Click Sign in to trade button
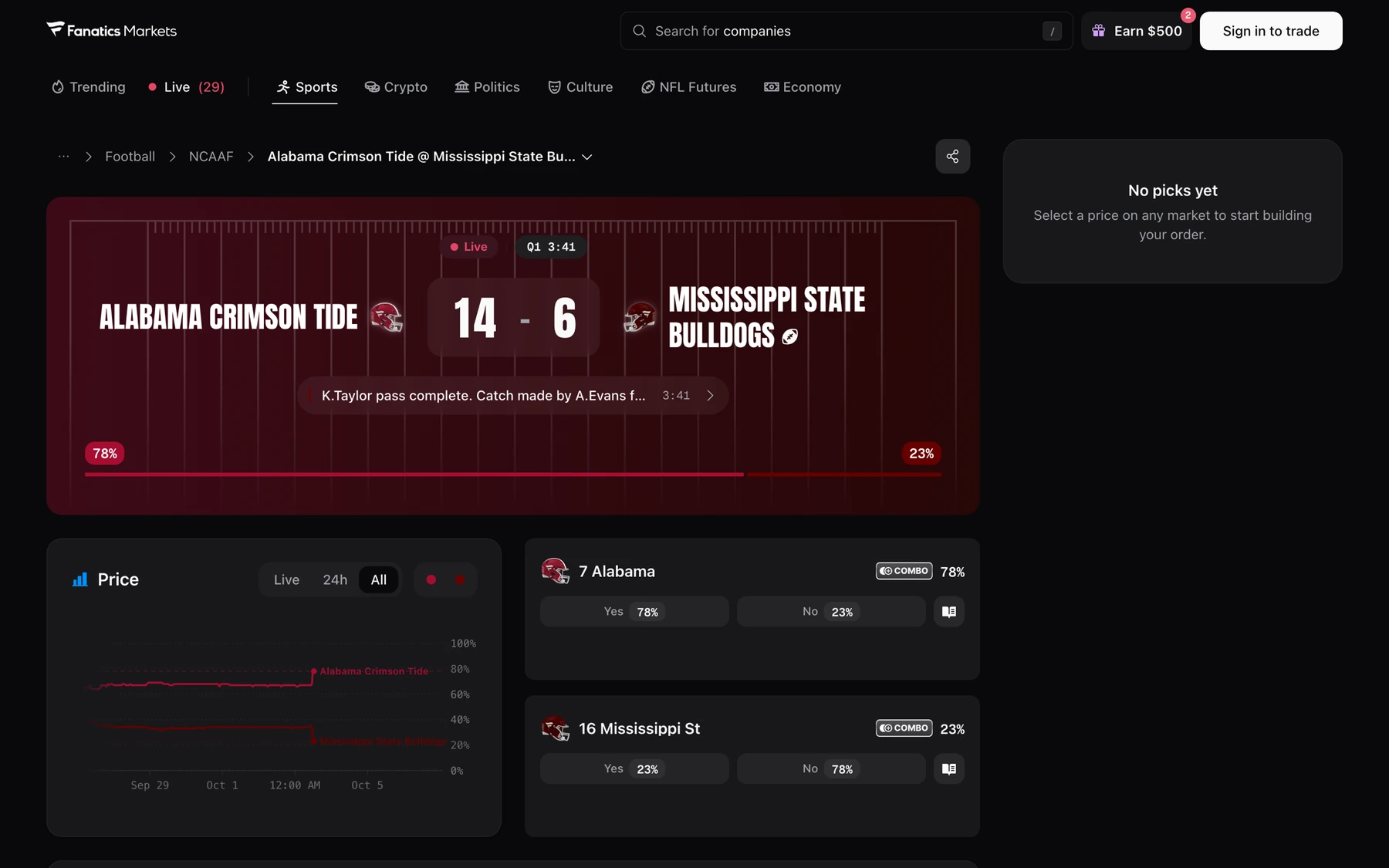The height and width of the screenshot is (868, 1389). [x=1271, y=31]
